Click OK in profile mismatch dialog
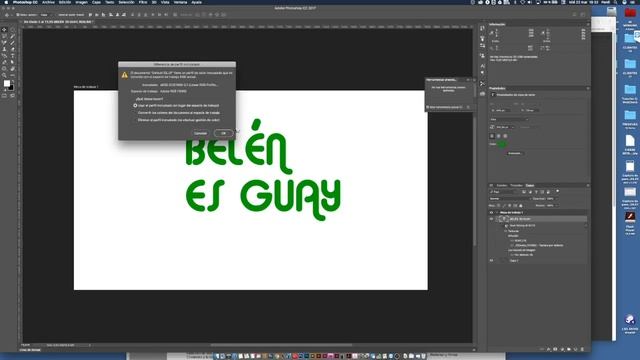The height and width of the screenshot is (360, 640). (223, 133)
